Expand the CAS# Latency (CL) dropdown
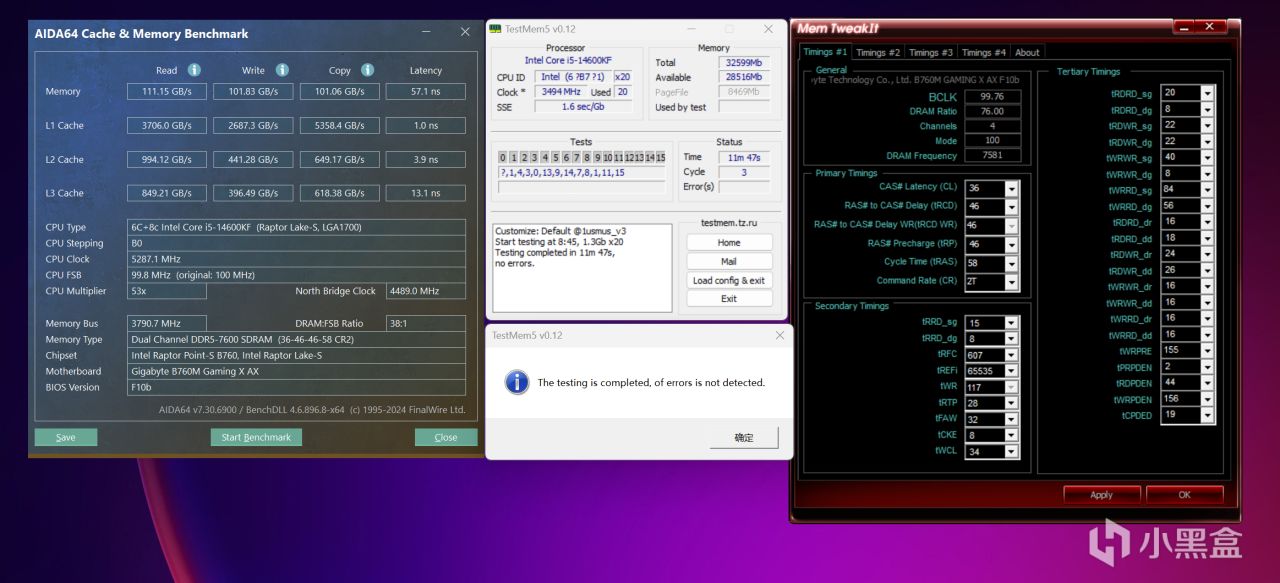 (1011, 188)
